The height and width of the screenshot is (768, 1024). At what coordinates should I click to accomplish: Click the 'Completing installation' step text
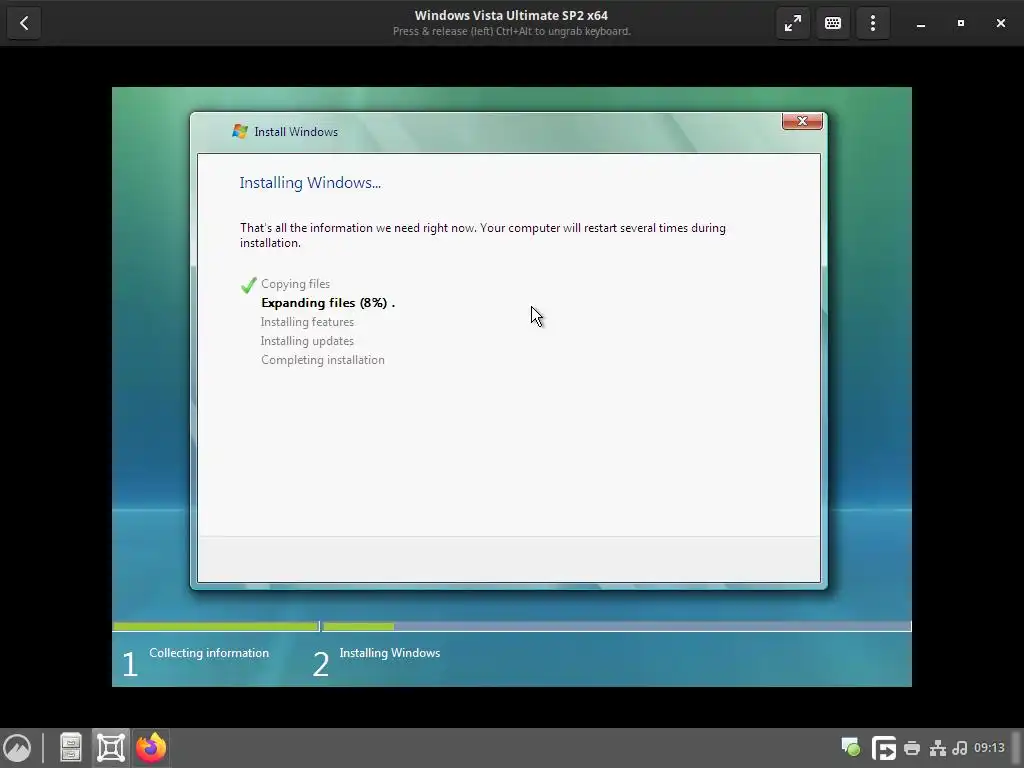pos(323,360)
